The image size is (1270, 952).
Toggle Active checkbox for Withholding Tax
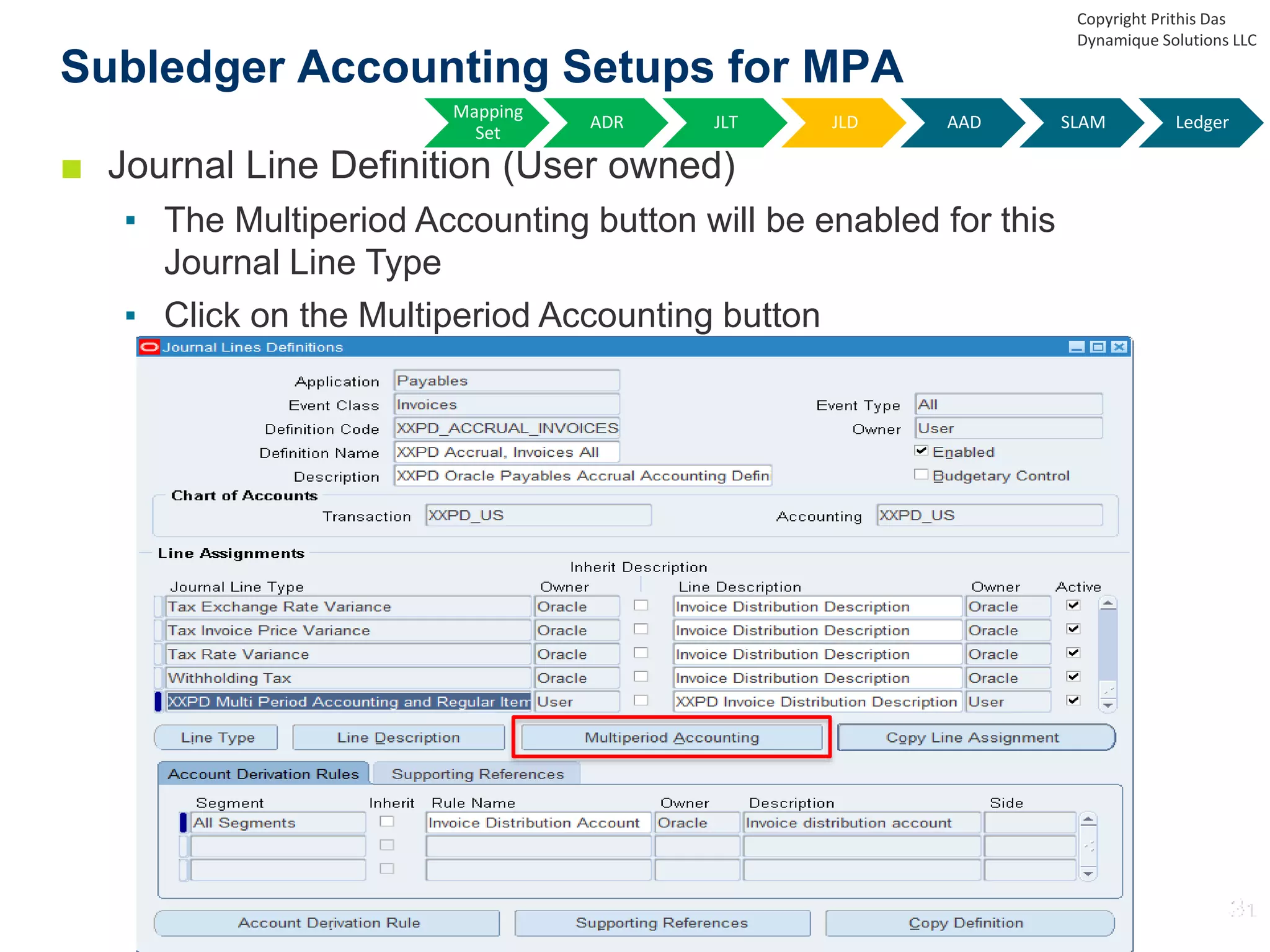(x=1073, y=676)
